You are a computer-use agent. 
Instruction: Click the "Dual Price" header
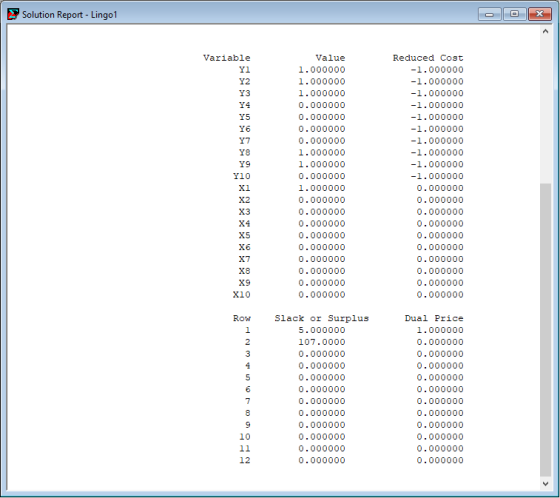(434, 318)
